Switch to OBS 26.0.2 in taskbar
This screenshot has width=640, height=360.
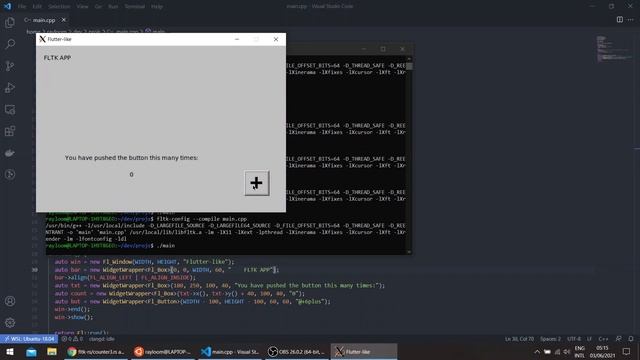tap(296, 351)
